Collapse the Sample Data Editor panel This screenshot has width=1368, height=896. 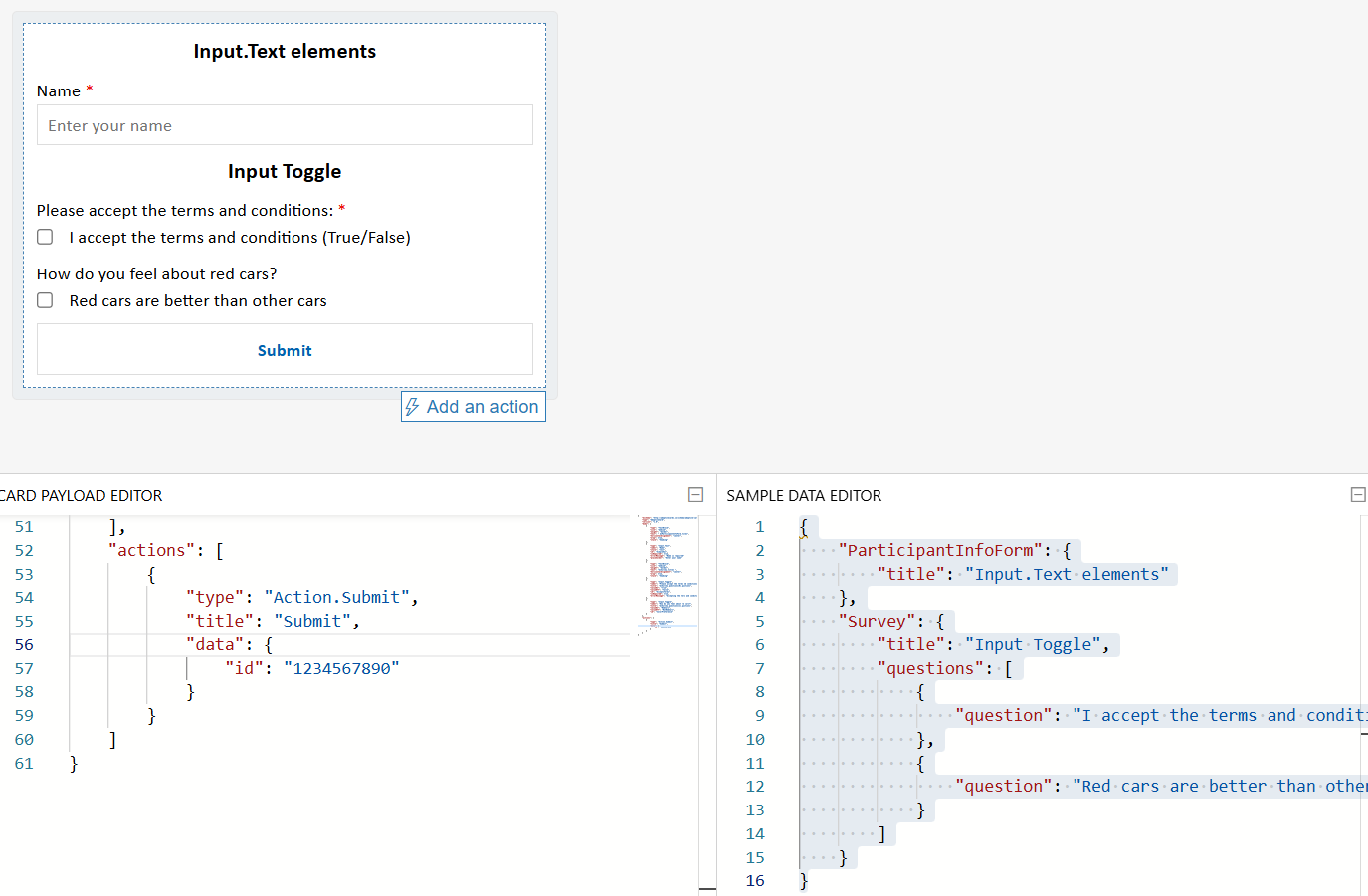click(x=1357, y=494)
